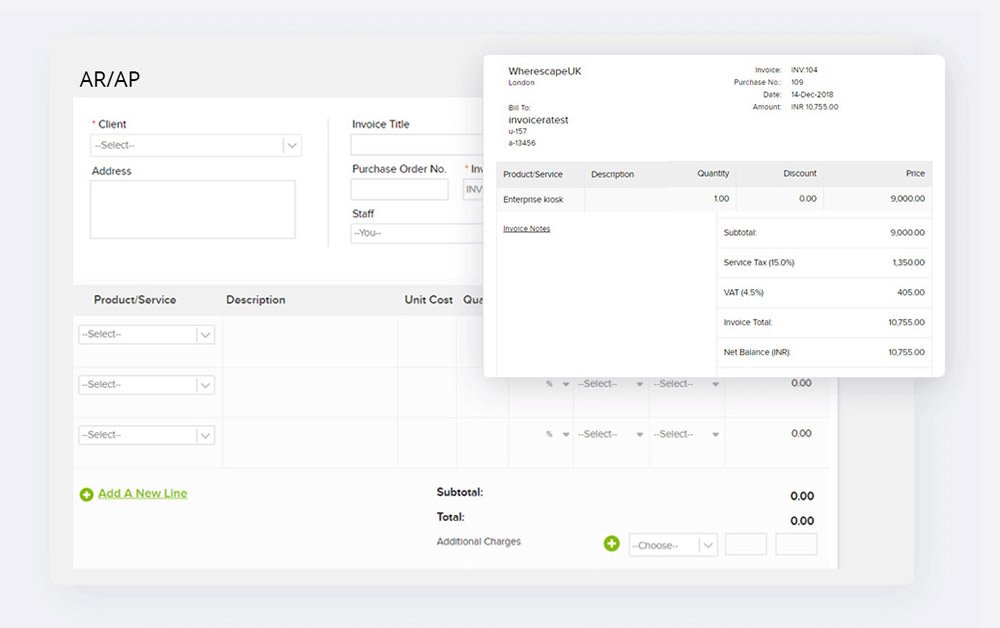Click the Unit Cost column header
This screenshot has height=628, width=1000.
[x=428, y=300]
